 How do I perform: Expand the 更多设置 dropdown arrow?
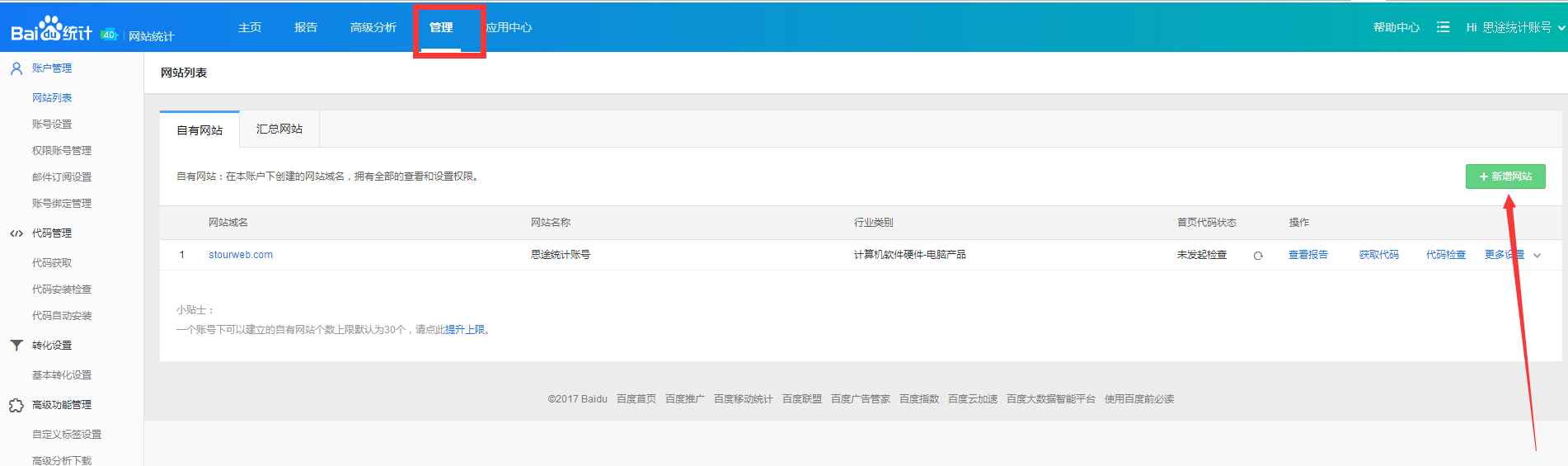1537,256
